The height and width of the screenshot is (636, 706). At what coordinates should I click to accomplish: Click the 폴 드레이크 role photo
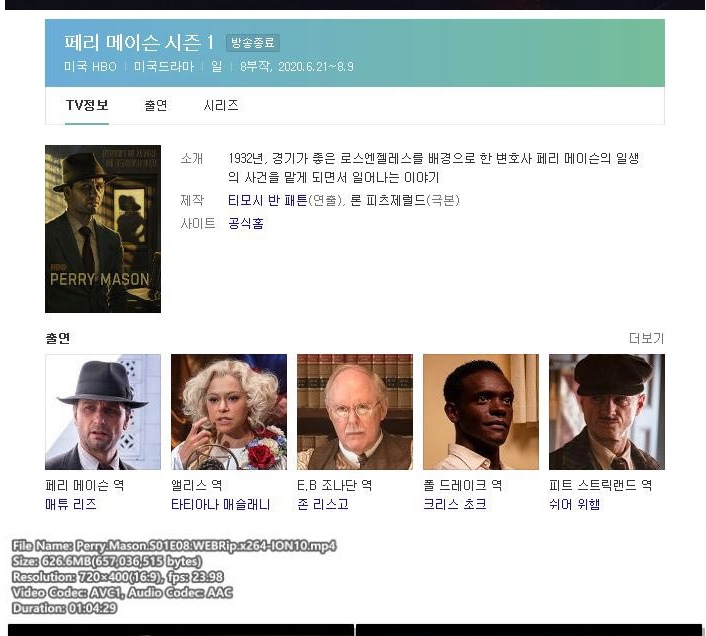(x=481, y=412)
